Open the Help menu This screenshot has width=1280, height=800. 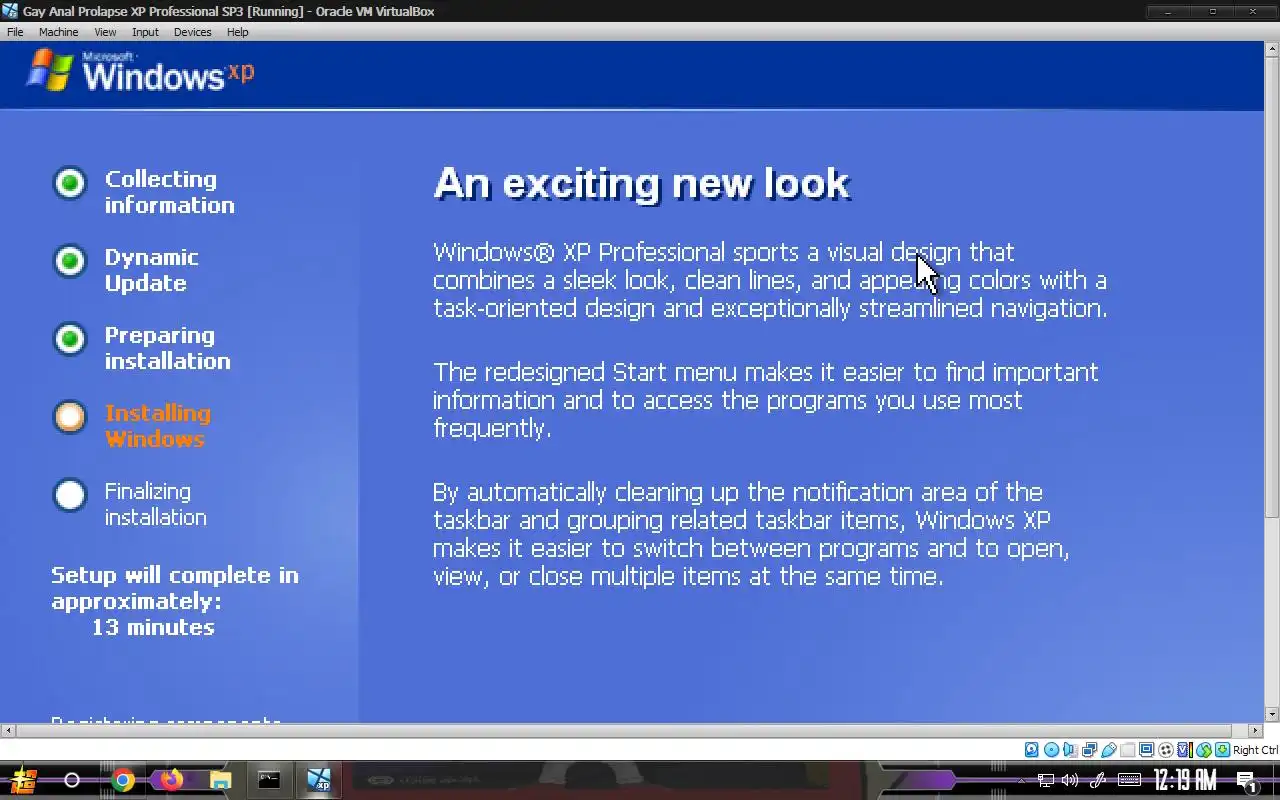[237, 32]
